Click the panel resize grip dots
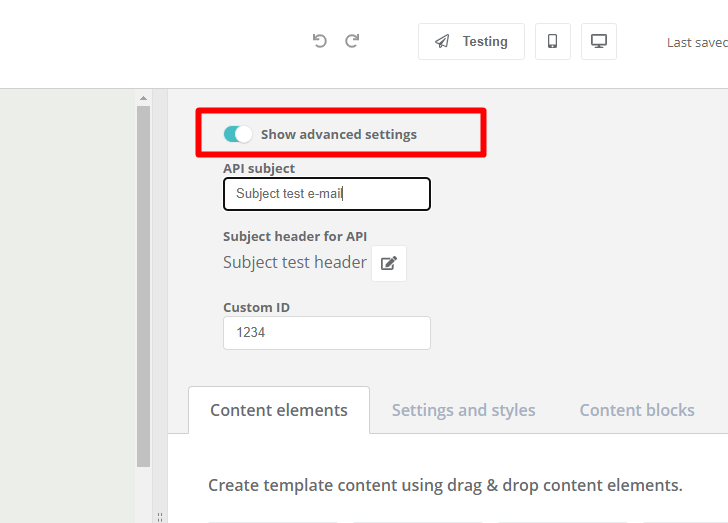Image resolution: width=728 pixels, height=523 pixels. point(160,517)
